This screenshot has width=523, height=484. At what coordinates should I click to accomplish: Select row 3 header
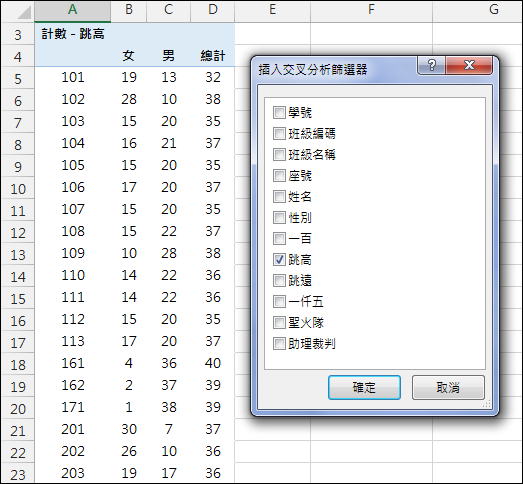coord(18,34)
